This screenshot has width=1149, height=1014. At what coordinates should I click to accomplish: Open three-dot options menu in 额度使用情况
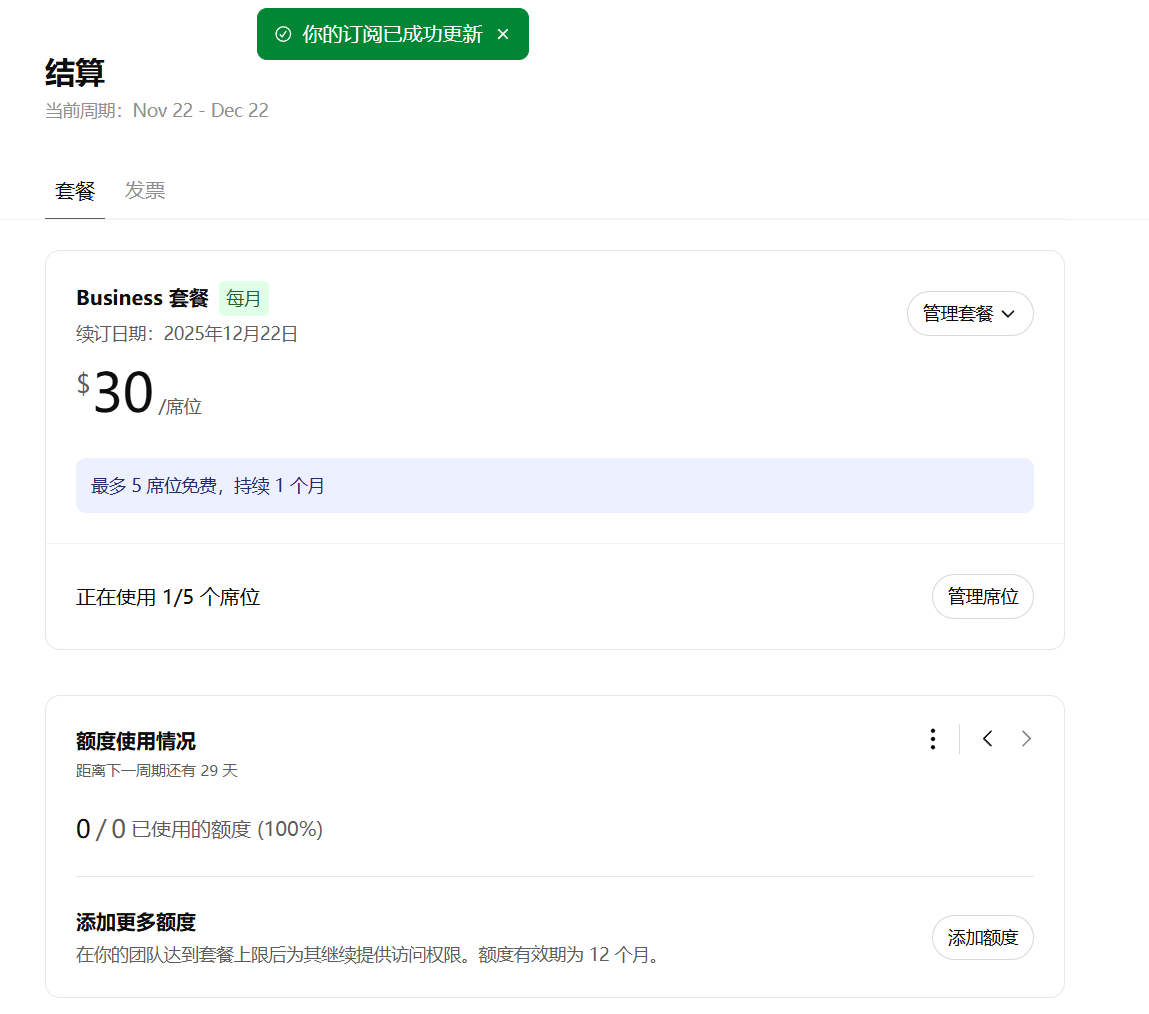932,739
